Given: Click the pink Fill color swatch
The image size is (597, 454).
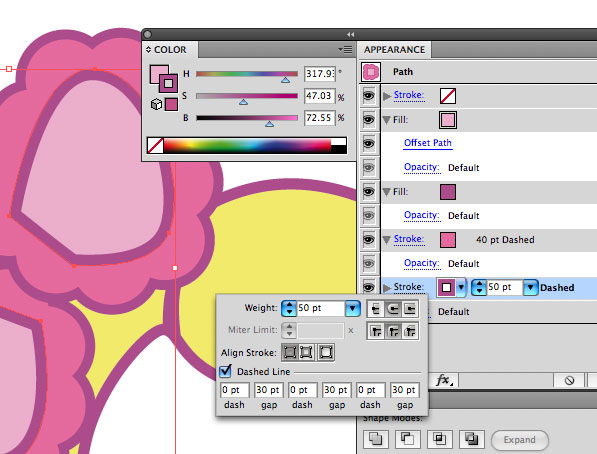Looking at the screenshot, I should (x=448, y=120).
